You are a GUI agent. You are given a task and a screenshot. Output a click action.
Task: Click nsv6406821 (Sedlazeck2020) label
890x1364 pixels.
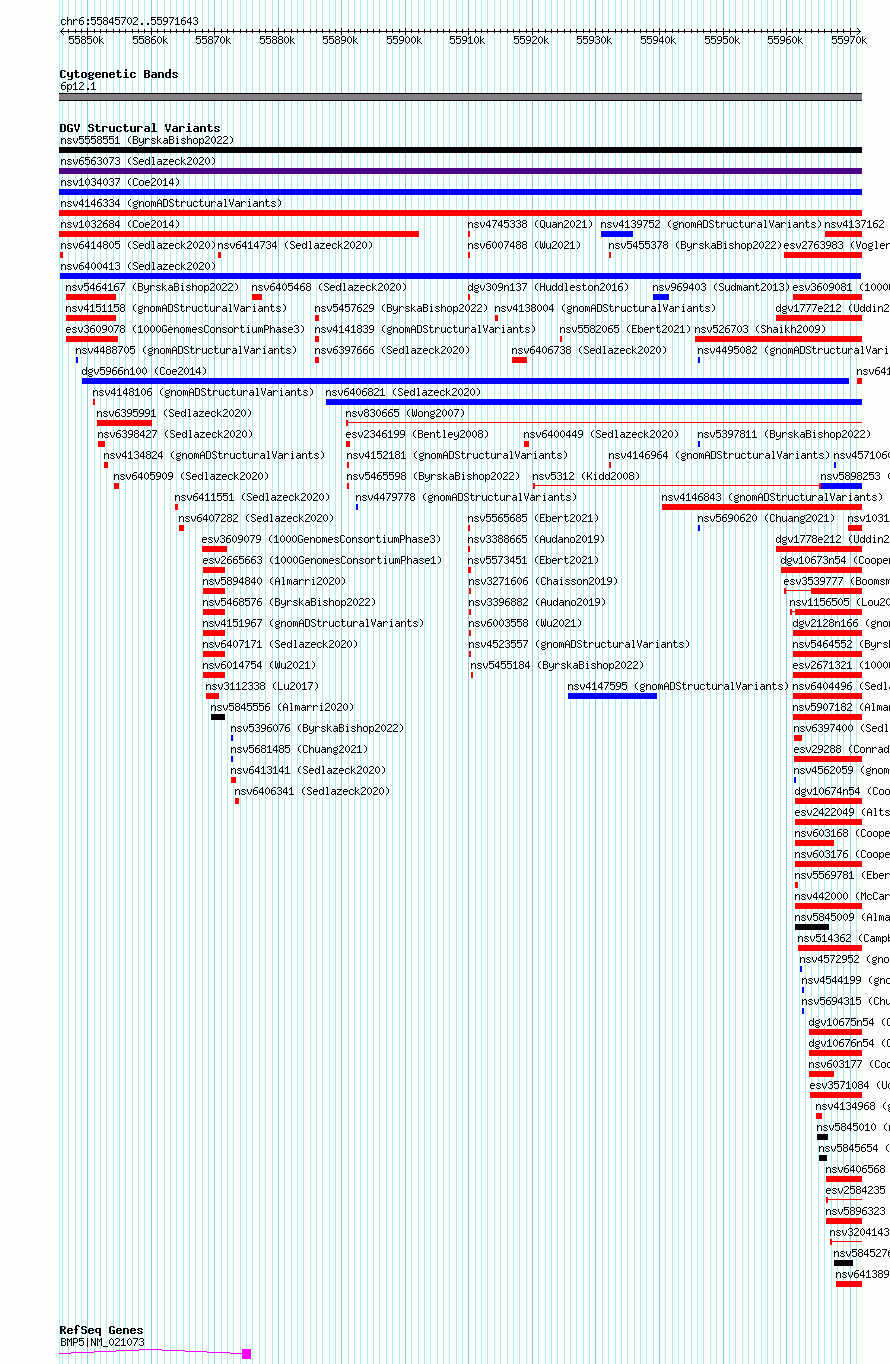(x=404, y=392)
